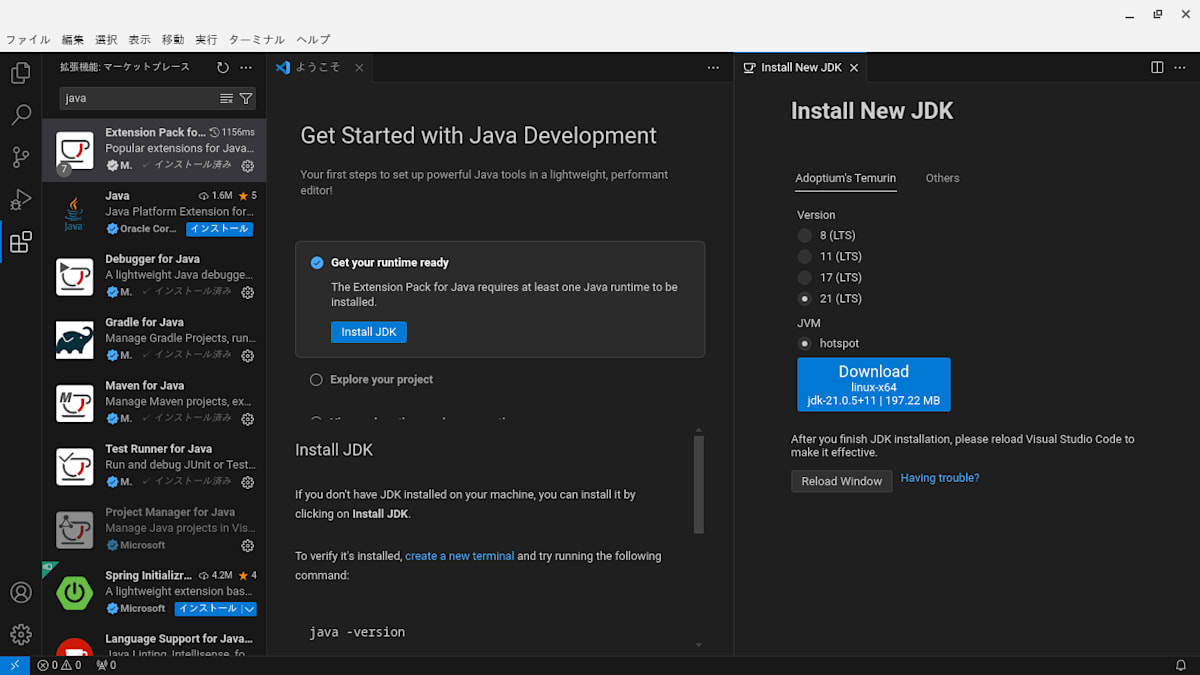Open Spring Initializr install dropdown arrow
This screenshot has width=1200, height=675.
pyautogui.click(x=249, y=608)
